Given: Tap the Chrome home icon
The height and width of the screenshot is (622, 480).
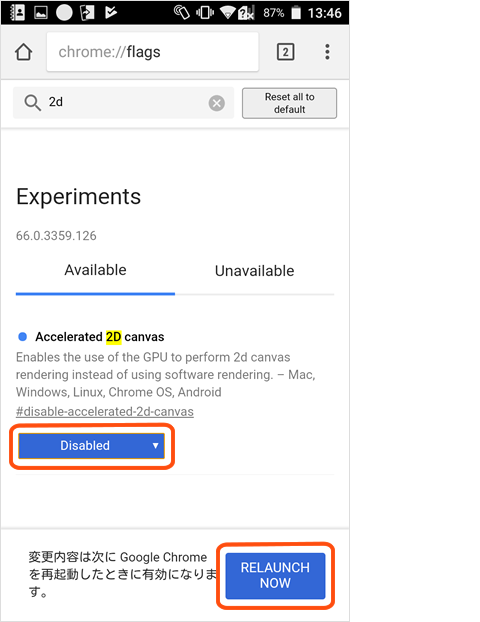Looking at the screenshot, I should tap(23, 52).
